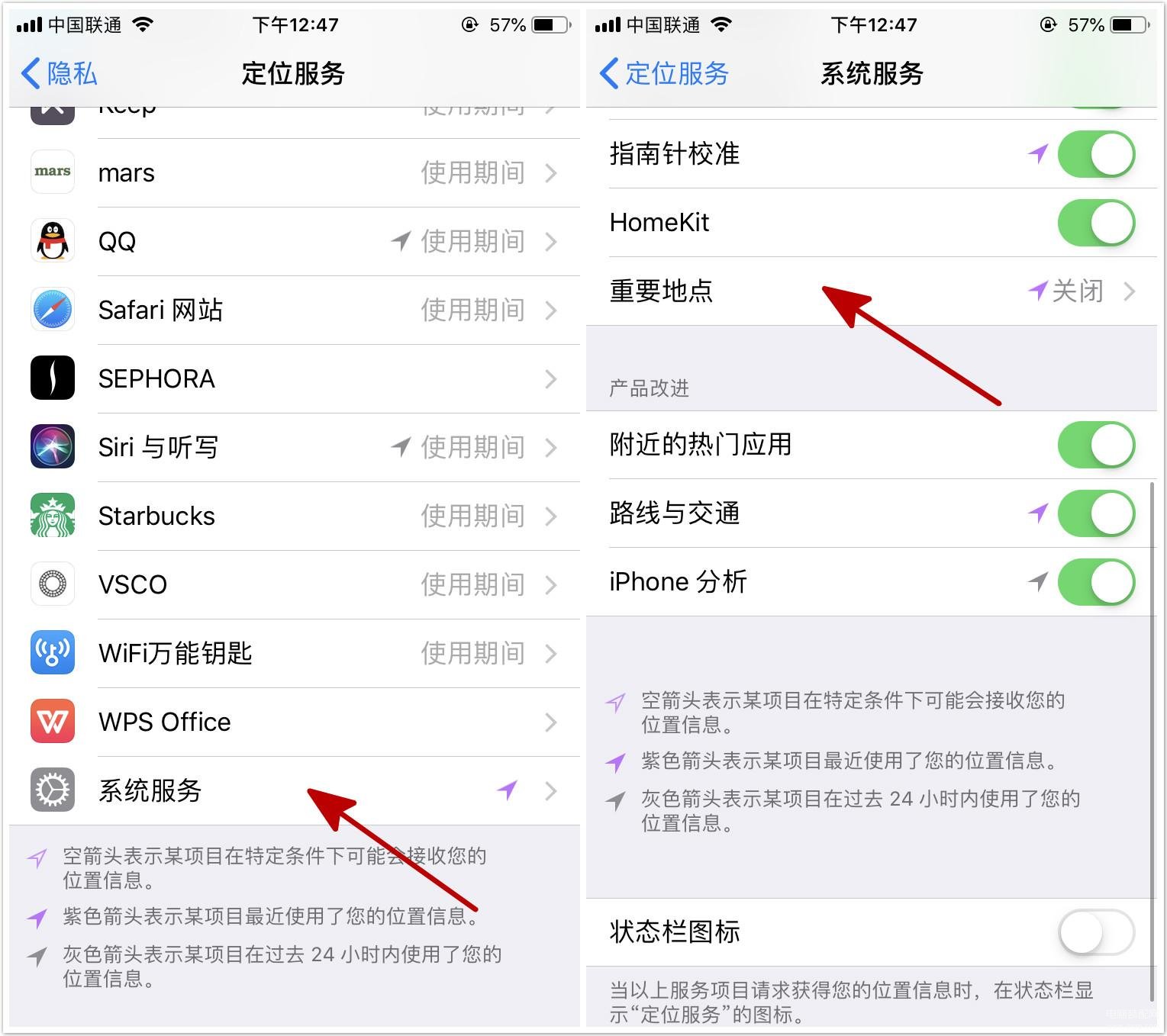Screen dimensions: 1167x1036
Task: Disable the 指南针校准 toggle
Action: [x=1096, y=154]
